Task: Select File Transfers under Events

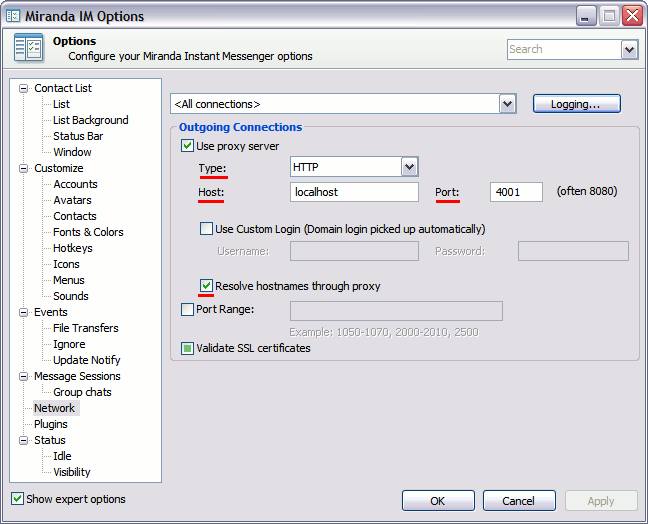Action: coord(86,328)
